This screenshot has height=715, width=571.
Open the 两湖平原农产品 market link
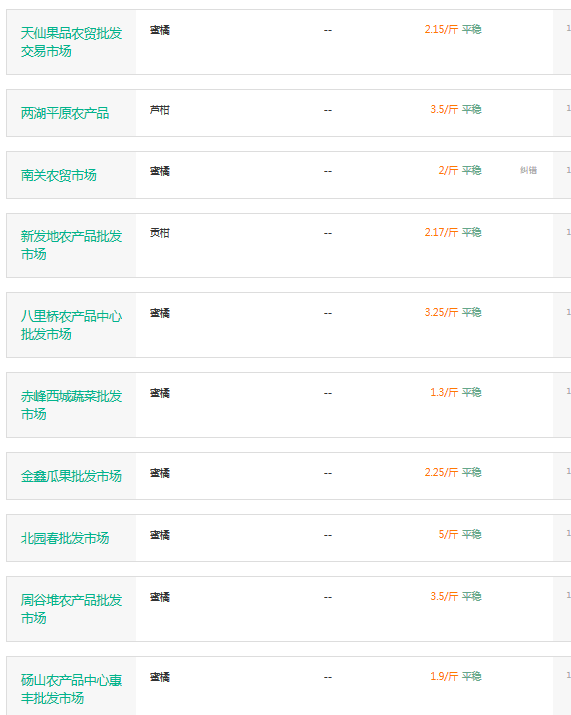(65, 113)
